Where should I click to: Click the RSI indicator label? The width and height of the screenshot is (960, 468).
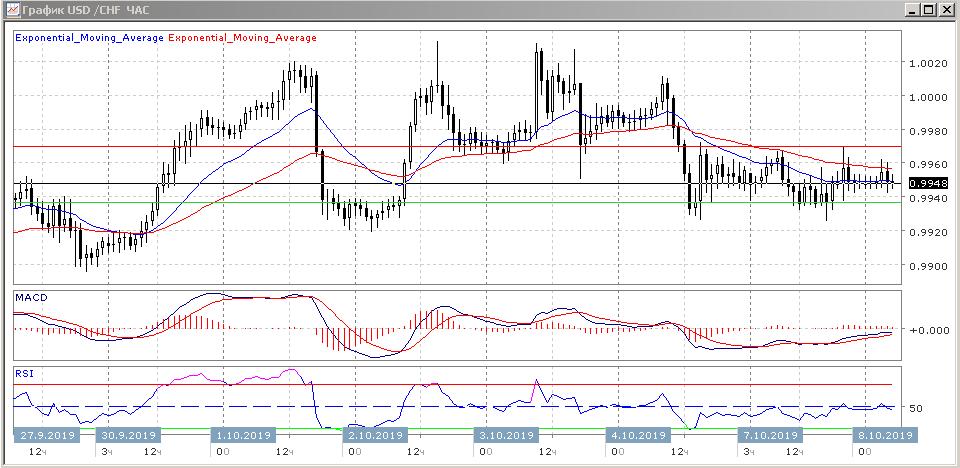[24, 373]
